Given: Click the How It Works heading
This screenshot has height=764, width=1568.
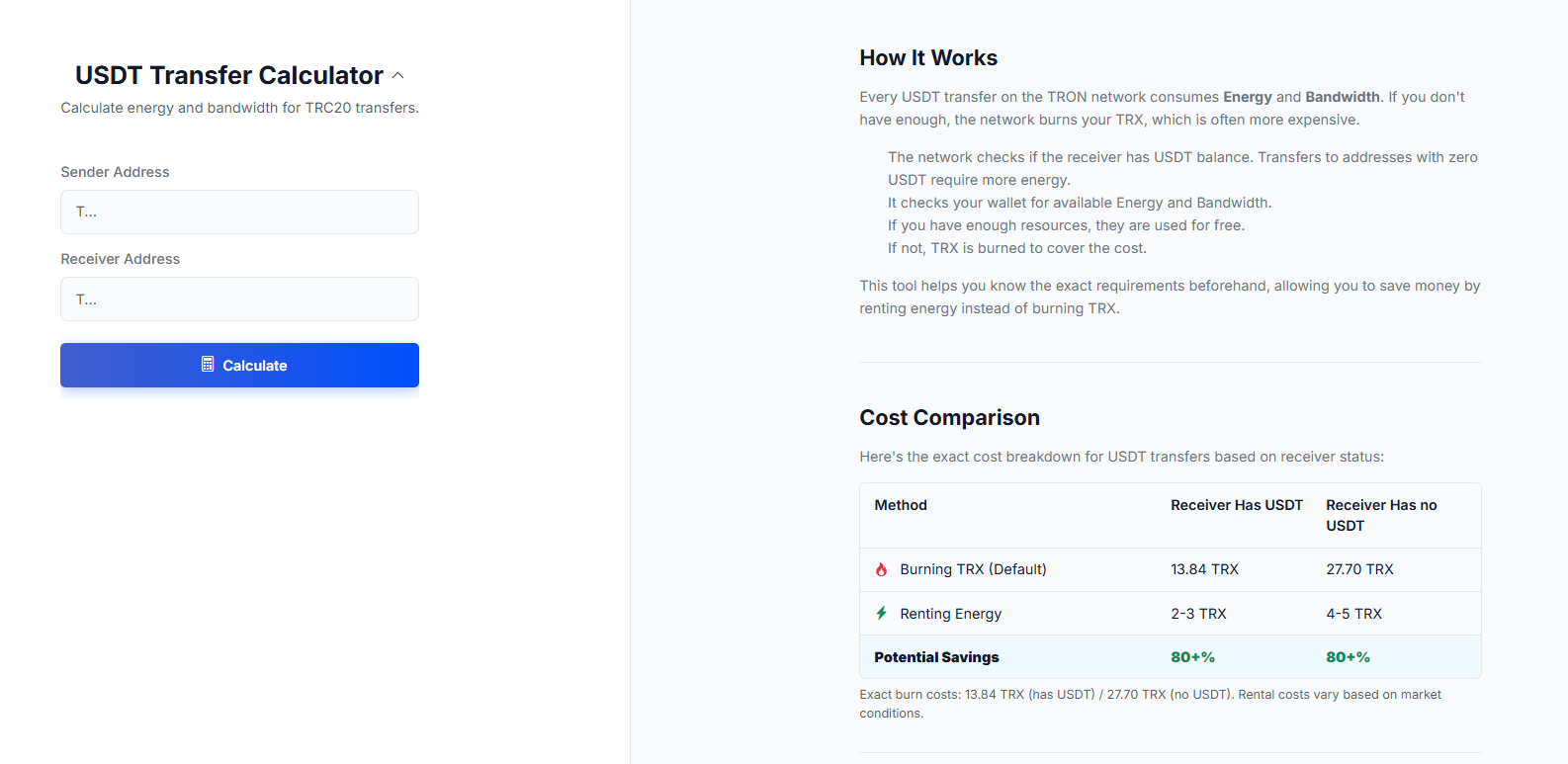Looking at the screenshot, I should [x=927, y=58].
